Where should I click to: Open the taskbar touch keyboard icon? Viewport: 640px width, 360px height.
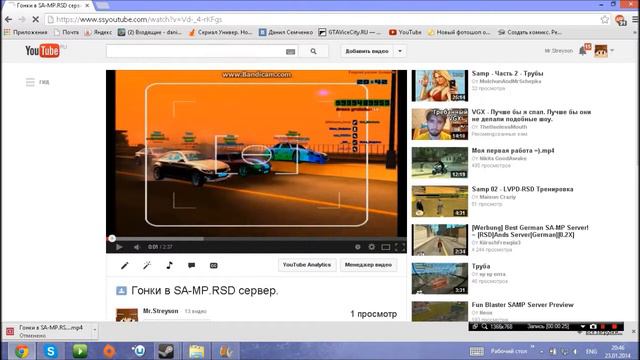pos(476,351)
